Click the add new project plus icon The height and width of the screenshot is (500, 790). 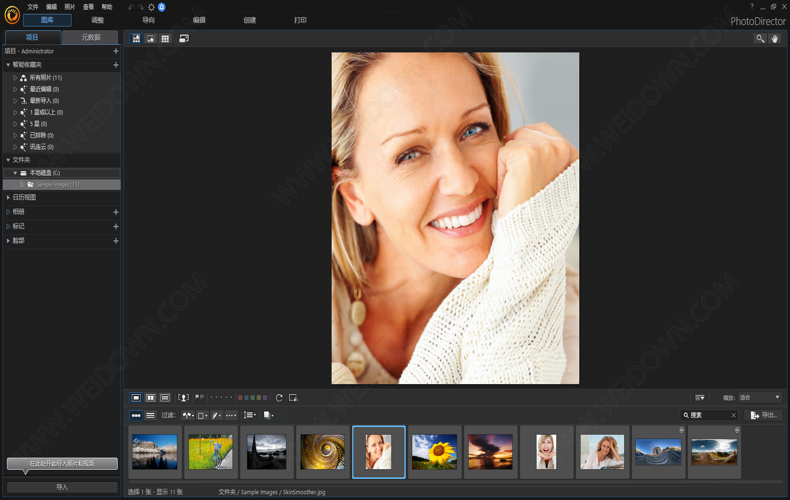pyautogui.click(x=116, y=51)
